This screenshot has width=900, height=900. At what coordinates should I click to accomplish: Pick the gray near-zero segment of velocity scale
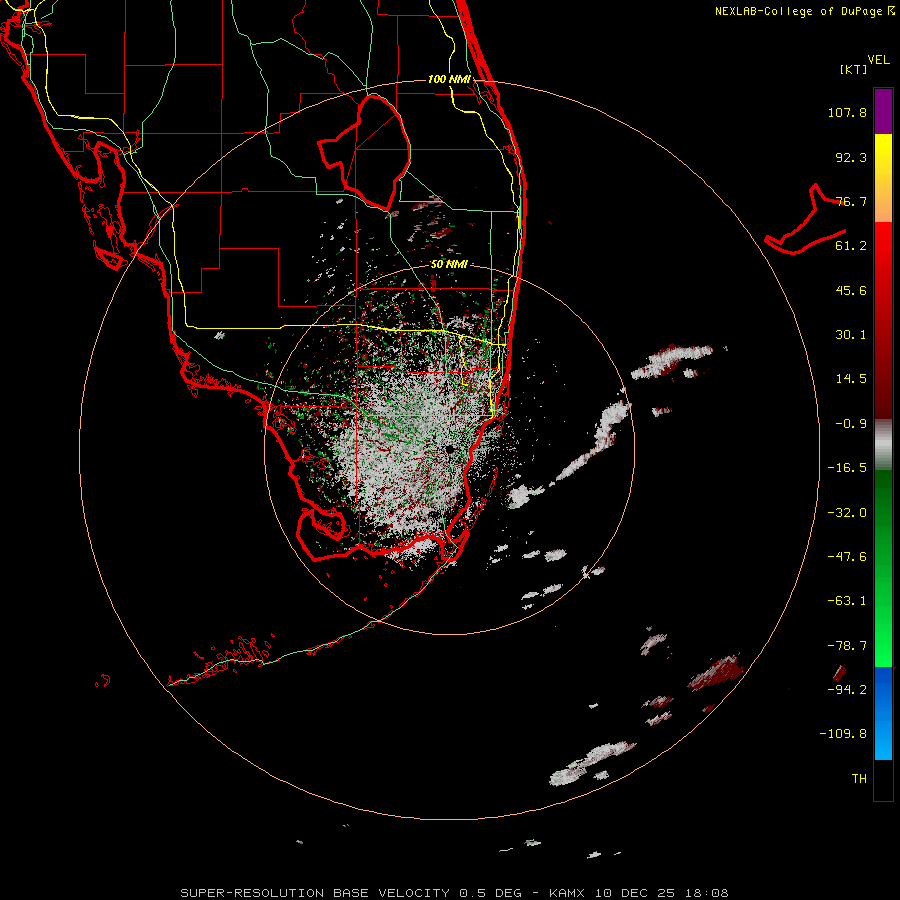[x=883, y=443]
